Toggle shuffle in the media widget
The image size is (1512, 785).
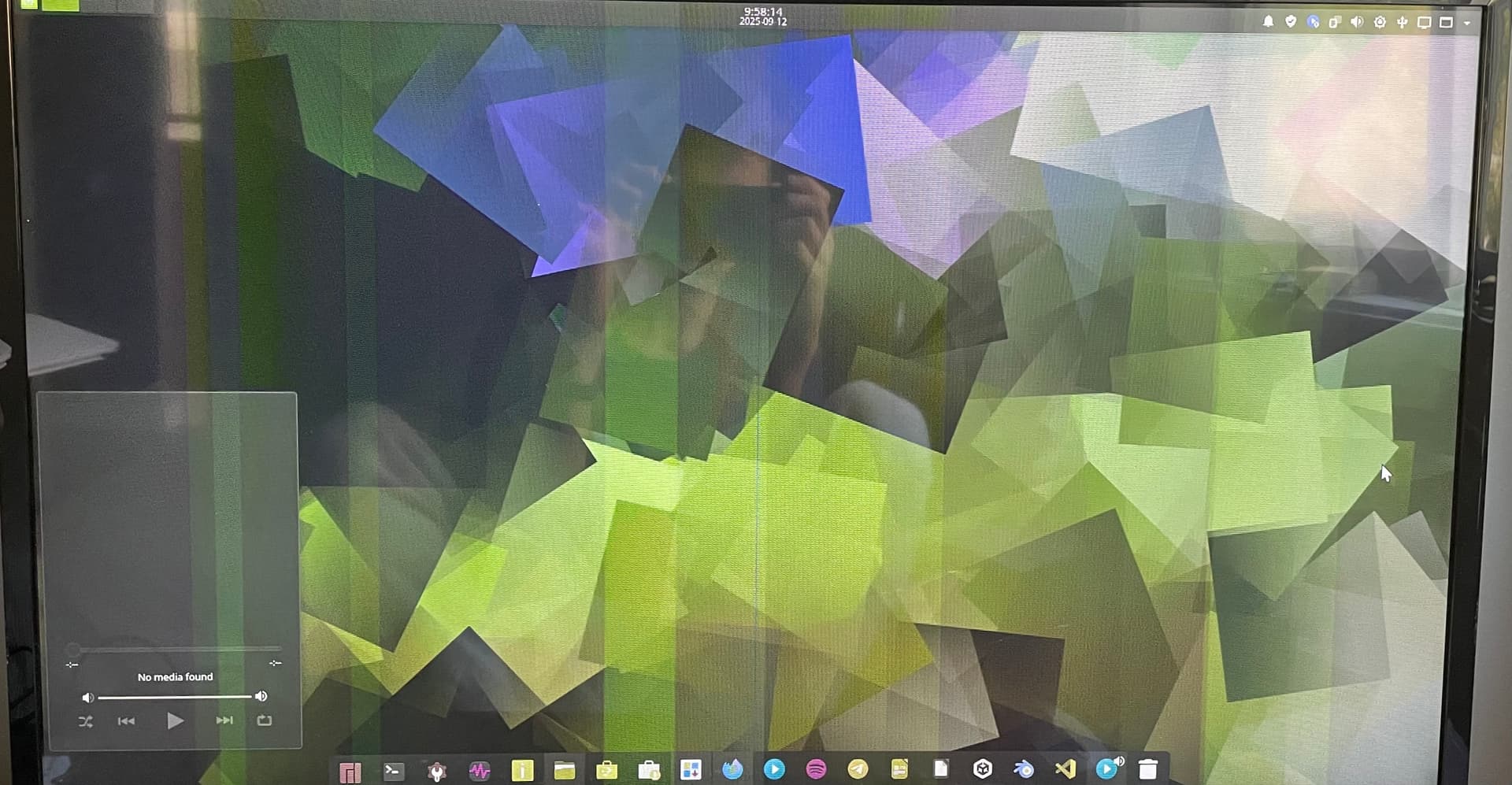pyautogui.click(x=86, y=721)
